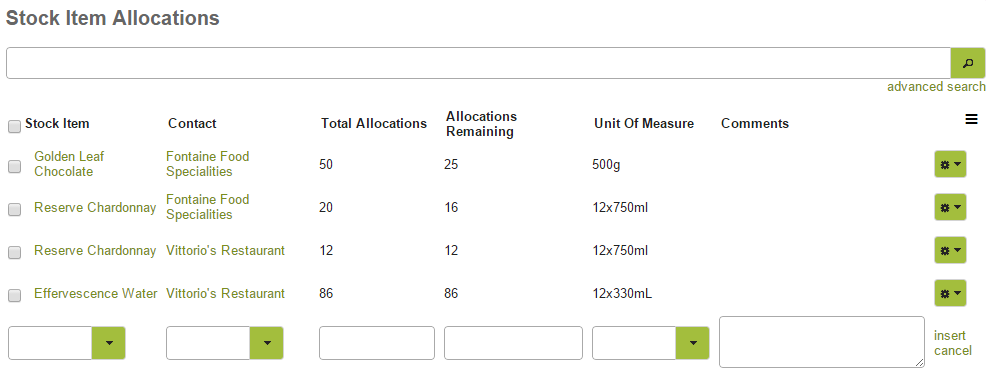Click the green search magnifier button

pyautogui.click(x=968, y=63)
